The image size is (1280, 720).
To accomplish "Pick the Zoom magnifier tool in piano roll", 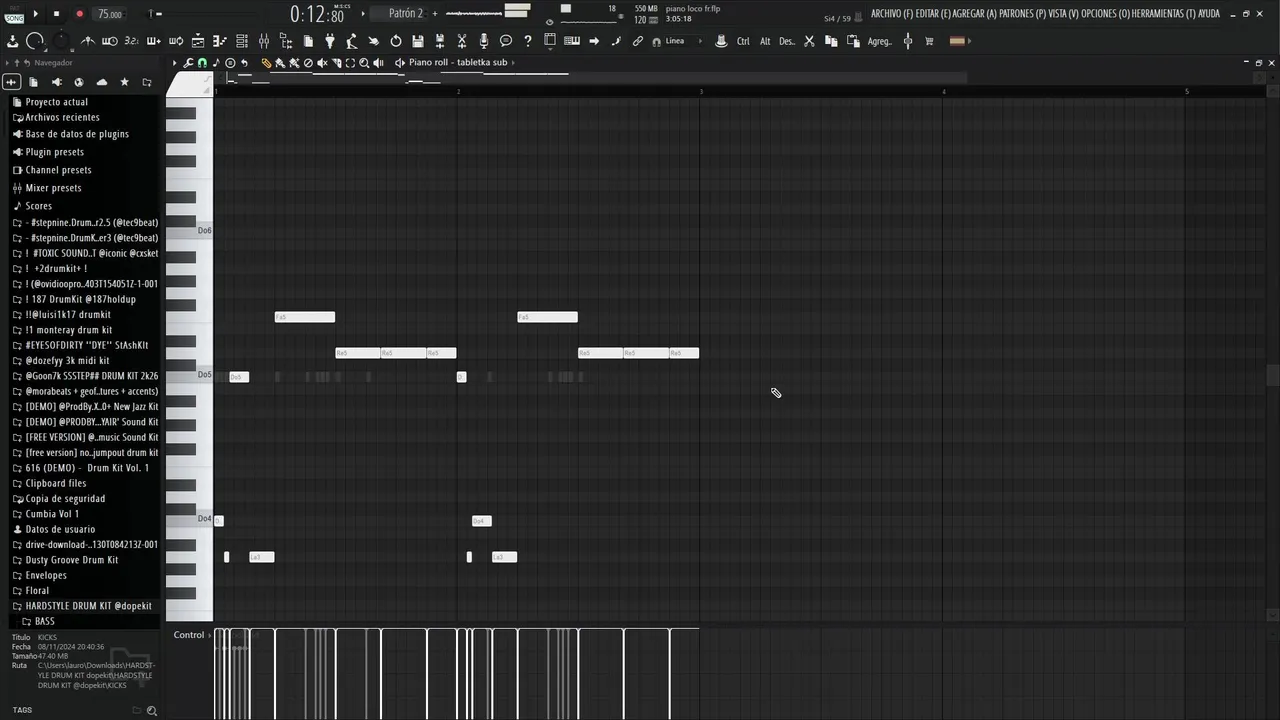I will (x=364, y=63).
